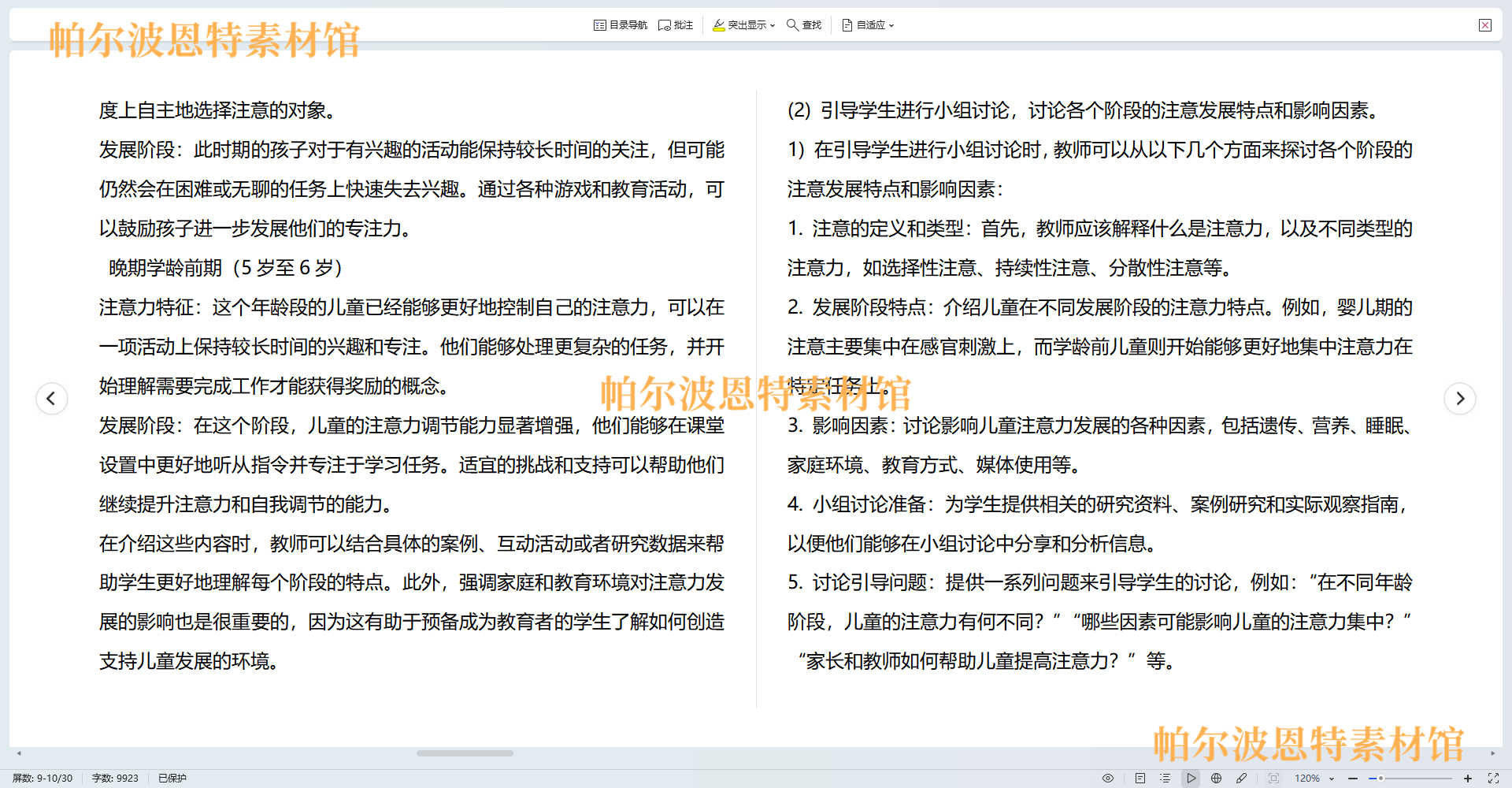Go to the previous page arrow
The width and height of the screenshot is (1512, 788).
[x=51, y=398]
